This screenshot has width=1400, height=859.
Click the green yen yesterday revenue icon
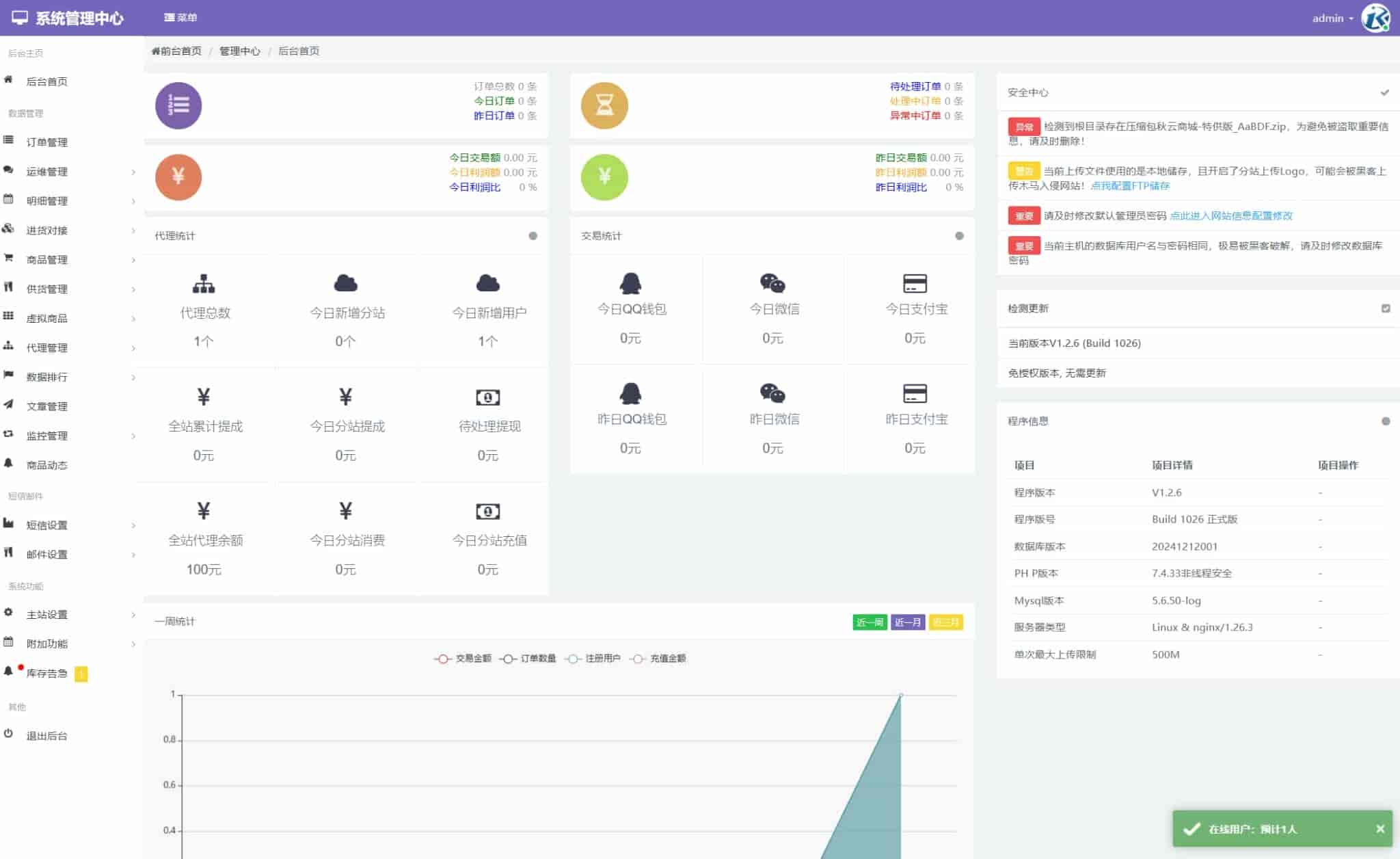(604, 177)
